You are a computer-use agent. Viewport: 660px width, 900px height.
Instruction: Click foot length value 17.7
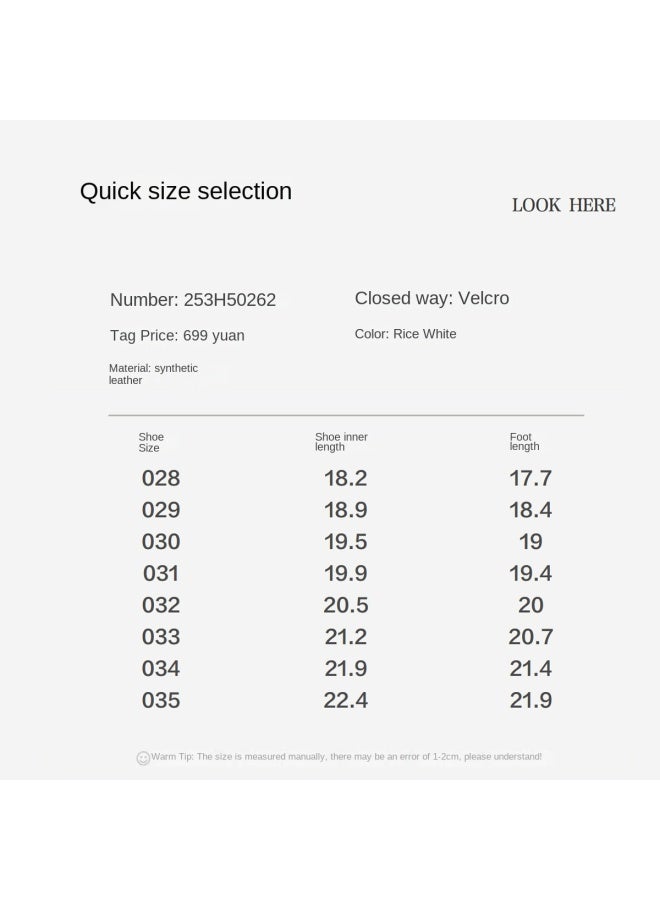click(x=531, y=478)
